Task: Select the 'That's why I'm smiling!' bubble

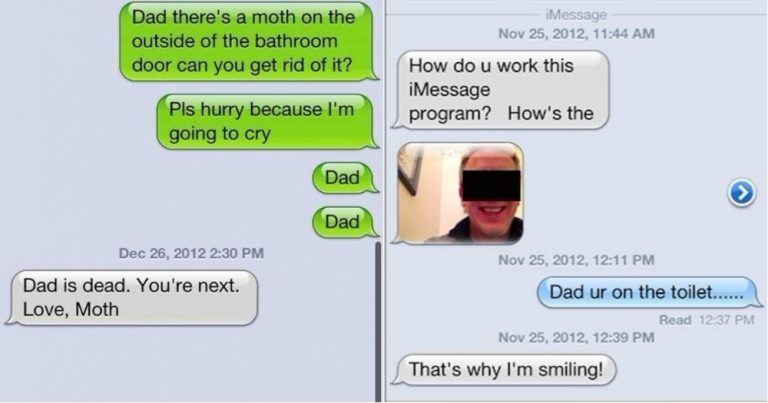Action: (x=504, y=369)
